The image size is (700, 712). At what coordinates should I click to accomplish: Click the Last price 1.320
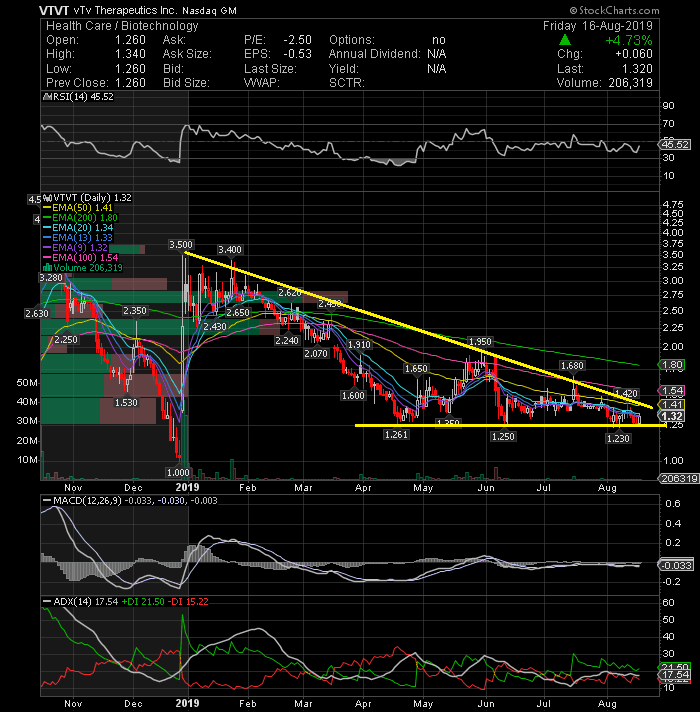(637, 69)
